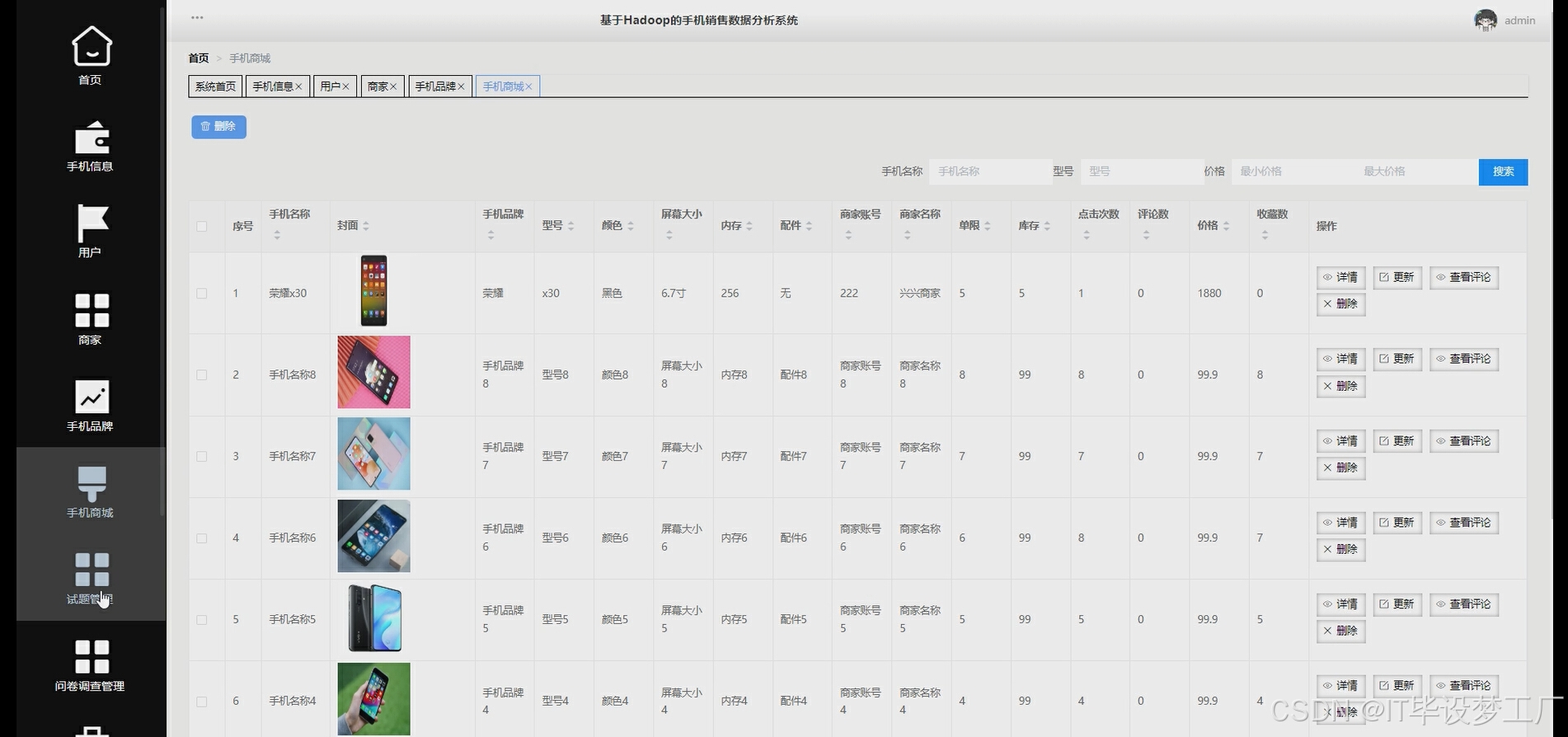Open 手机品牌 chart icon in sidebar
This screenshot has height=737, width=1568.
[x=92, y=397]
